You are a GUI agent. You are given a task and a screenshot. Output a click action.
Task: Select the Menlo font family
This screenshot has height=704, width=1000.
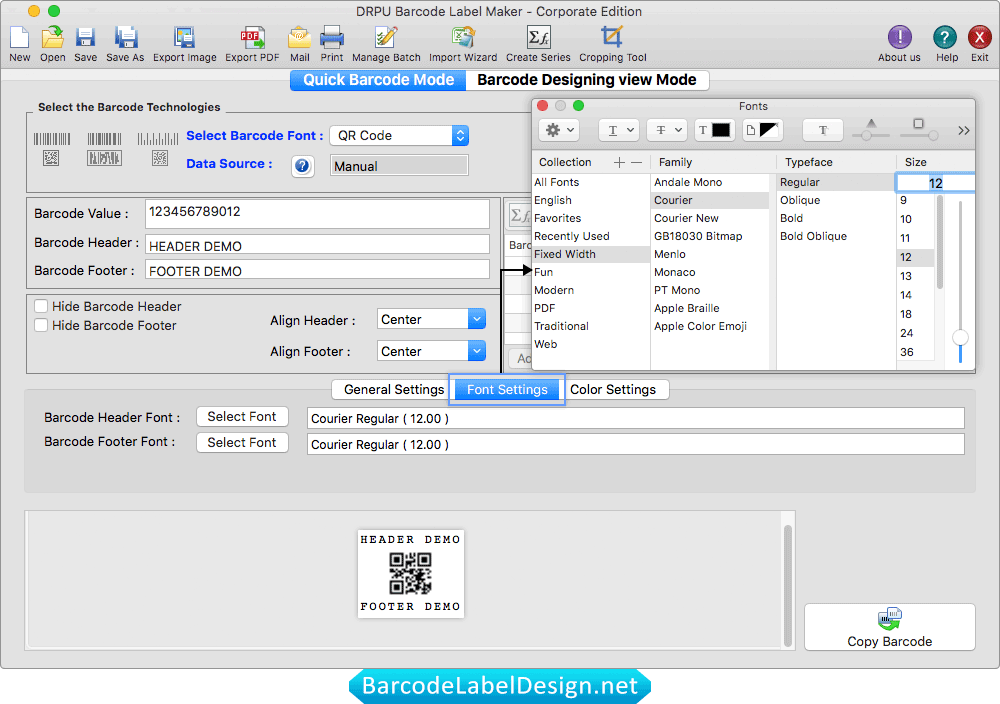click(710, 254)
